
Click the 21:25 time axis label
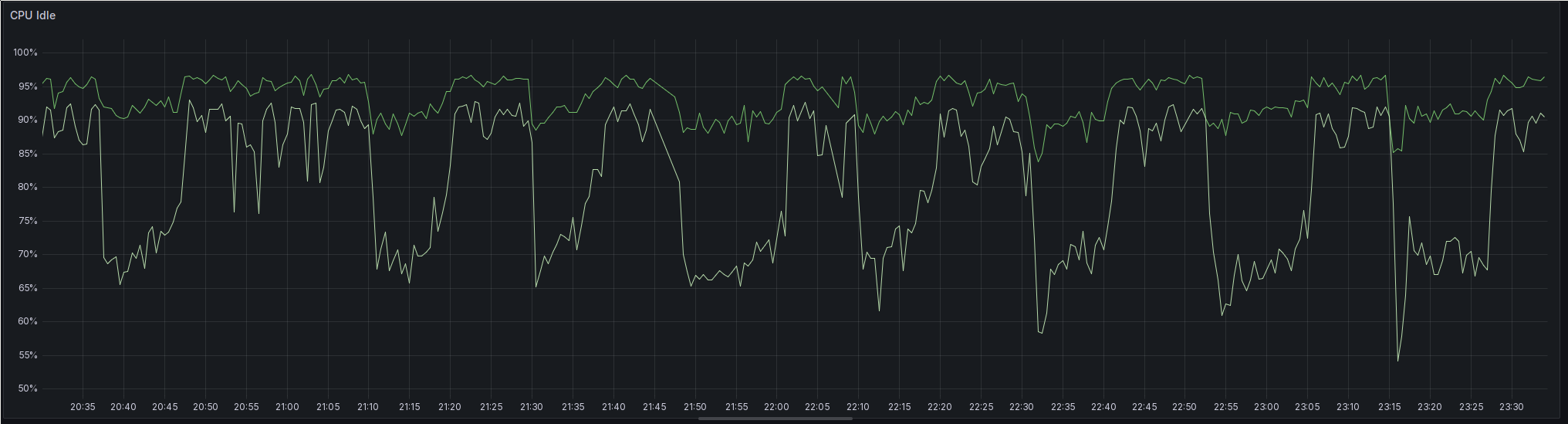pos(491,407)
